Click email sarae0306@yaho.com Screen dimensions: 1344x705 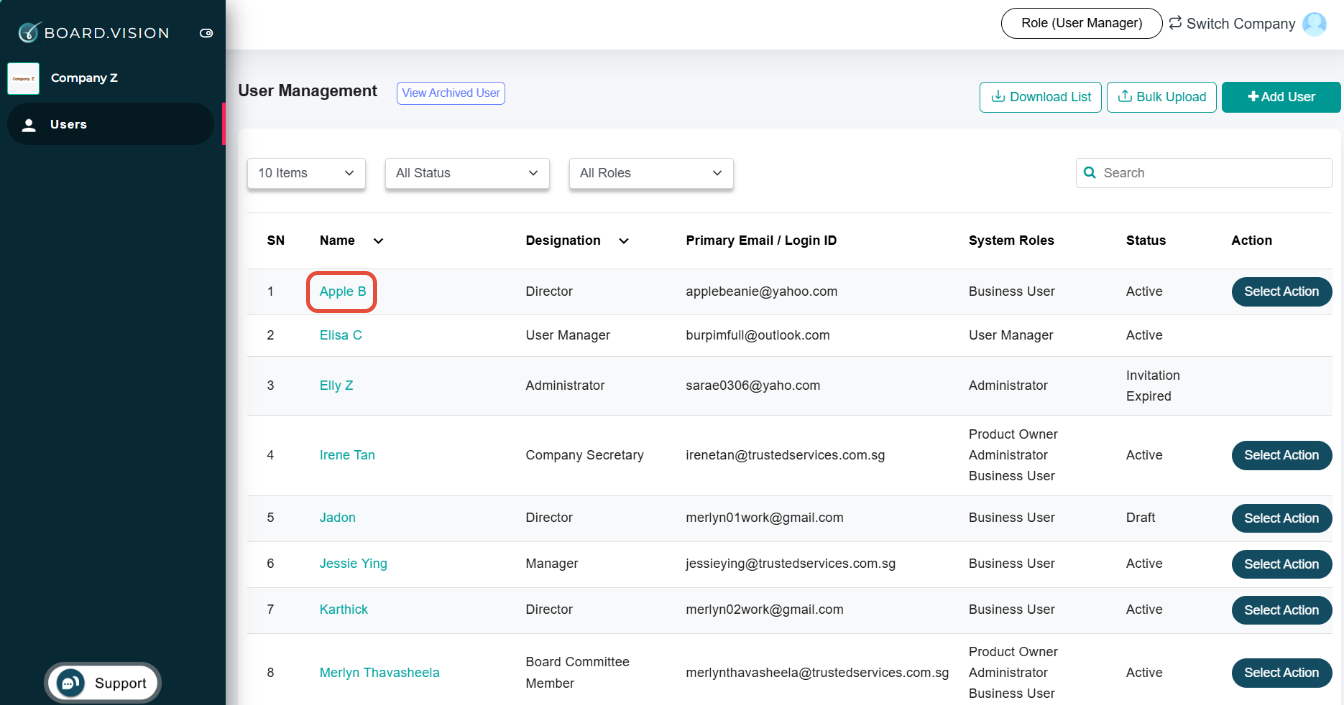[753, 385]
